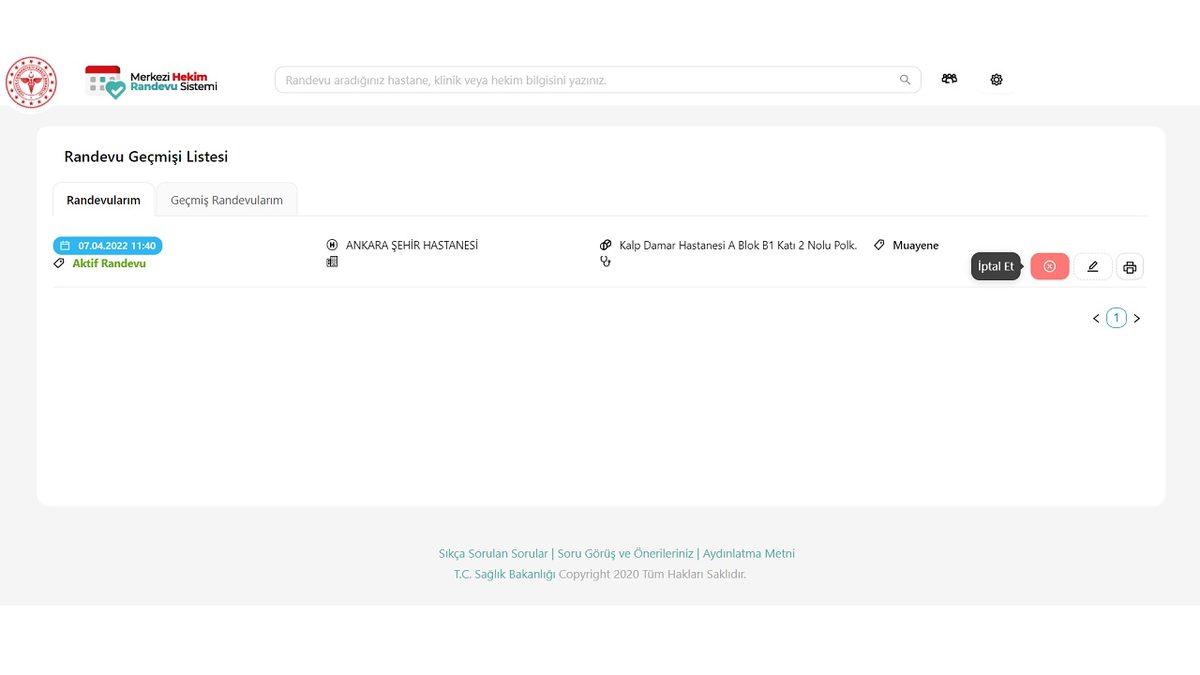Open the Aydınlatma Metni link
1200x675 pixels.
(748, 553)
